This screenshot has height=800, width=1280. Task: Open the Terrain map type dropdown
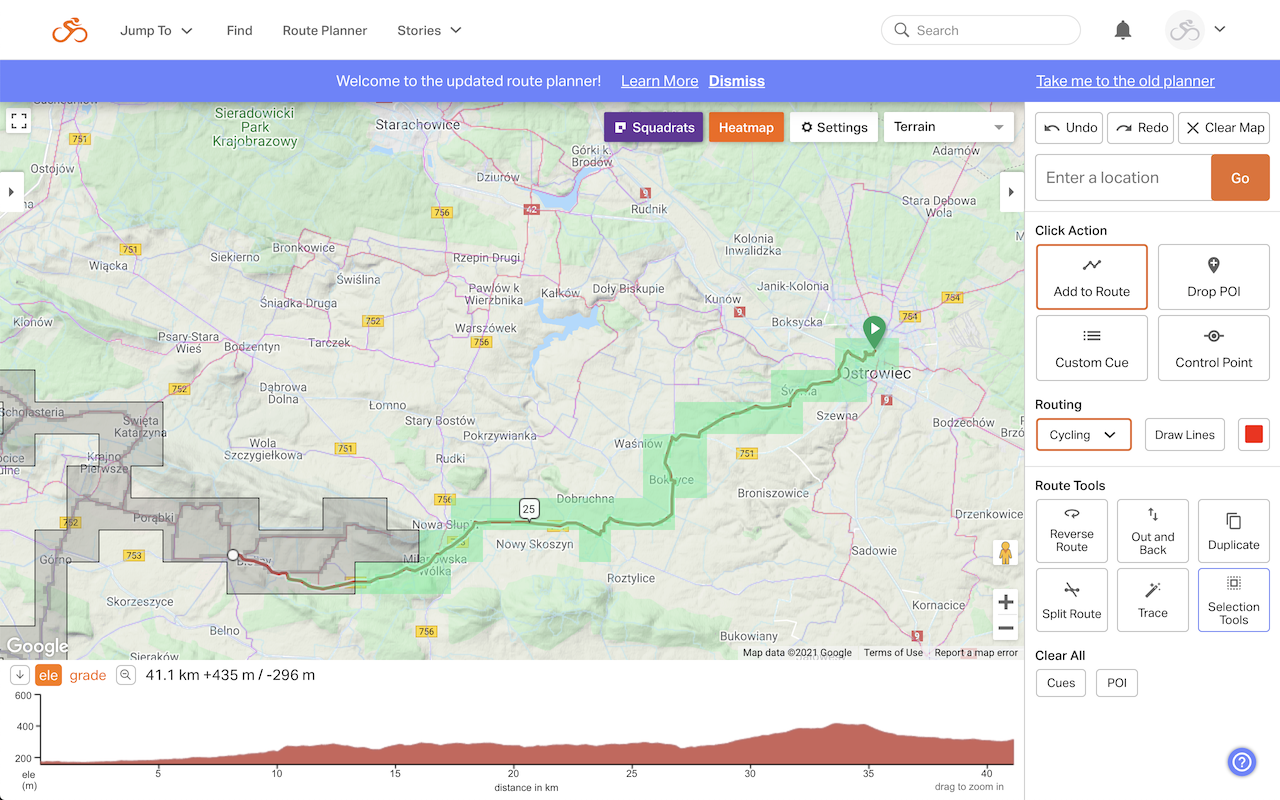click(x=949, y=127)
